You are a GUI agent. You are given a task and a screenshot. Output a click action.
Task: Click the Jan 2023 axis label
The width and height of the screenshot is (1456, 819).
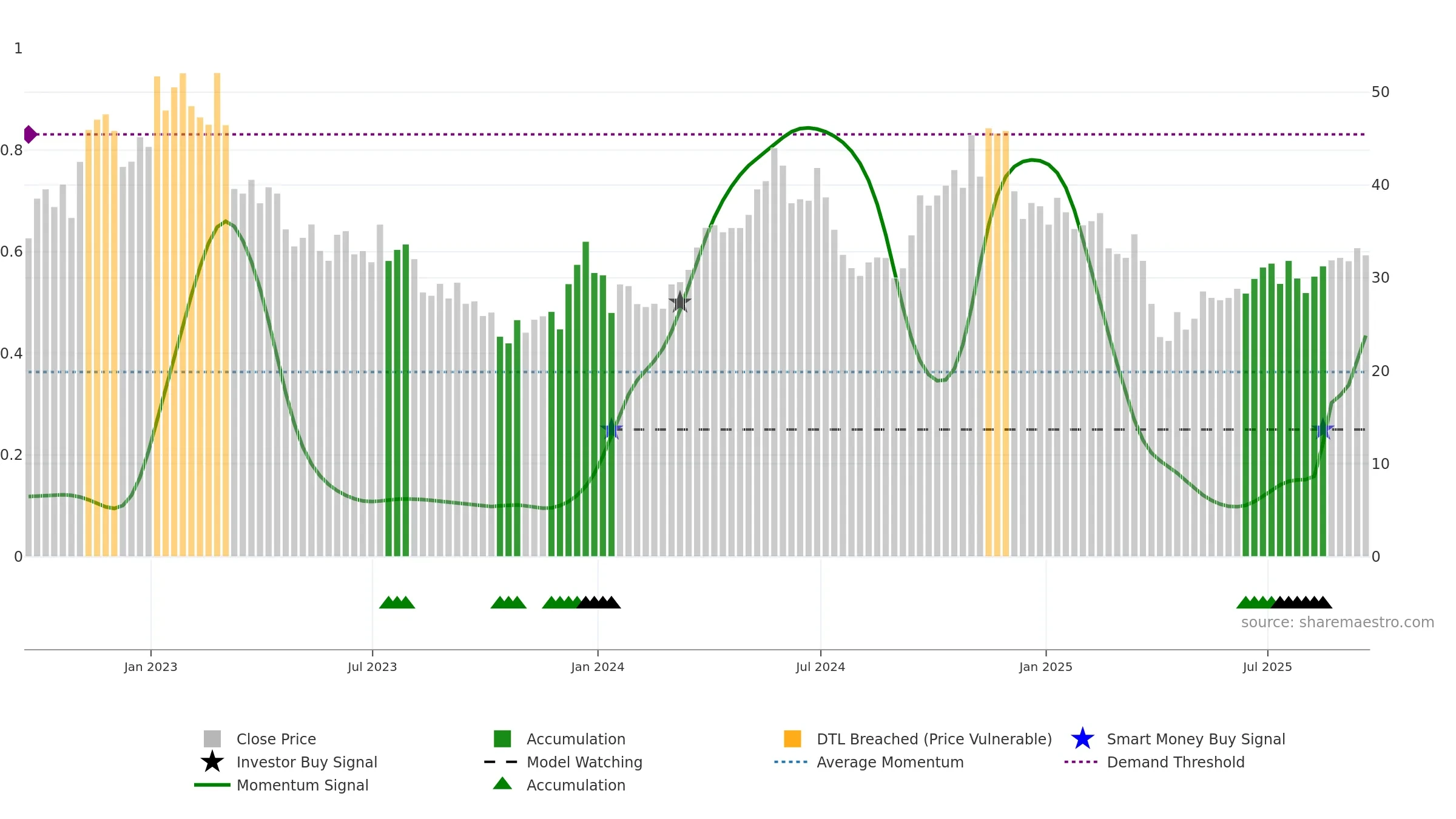click(150, 667)
